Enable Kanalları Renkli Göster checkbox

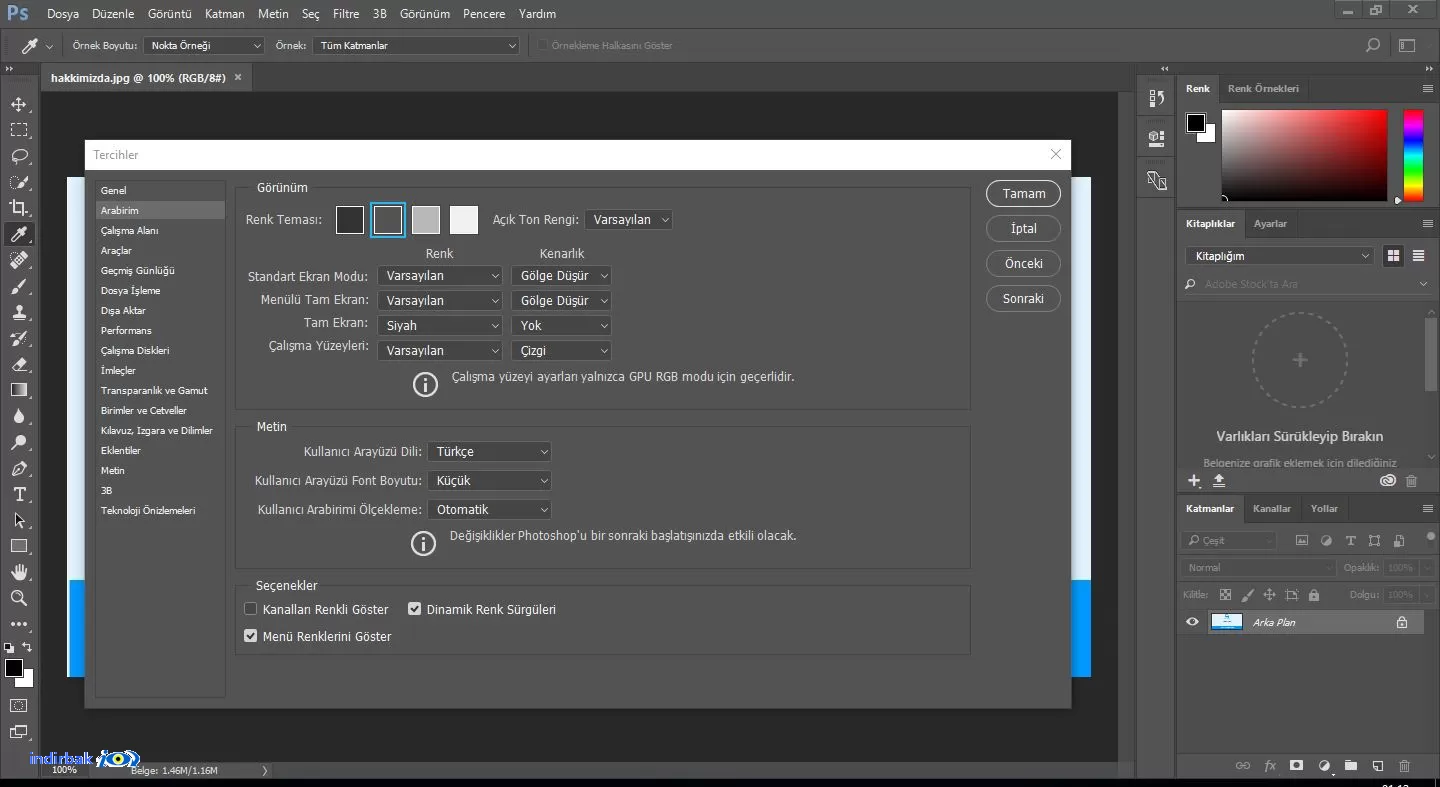click(251, 609)
